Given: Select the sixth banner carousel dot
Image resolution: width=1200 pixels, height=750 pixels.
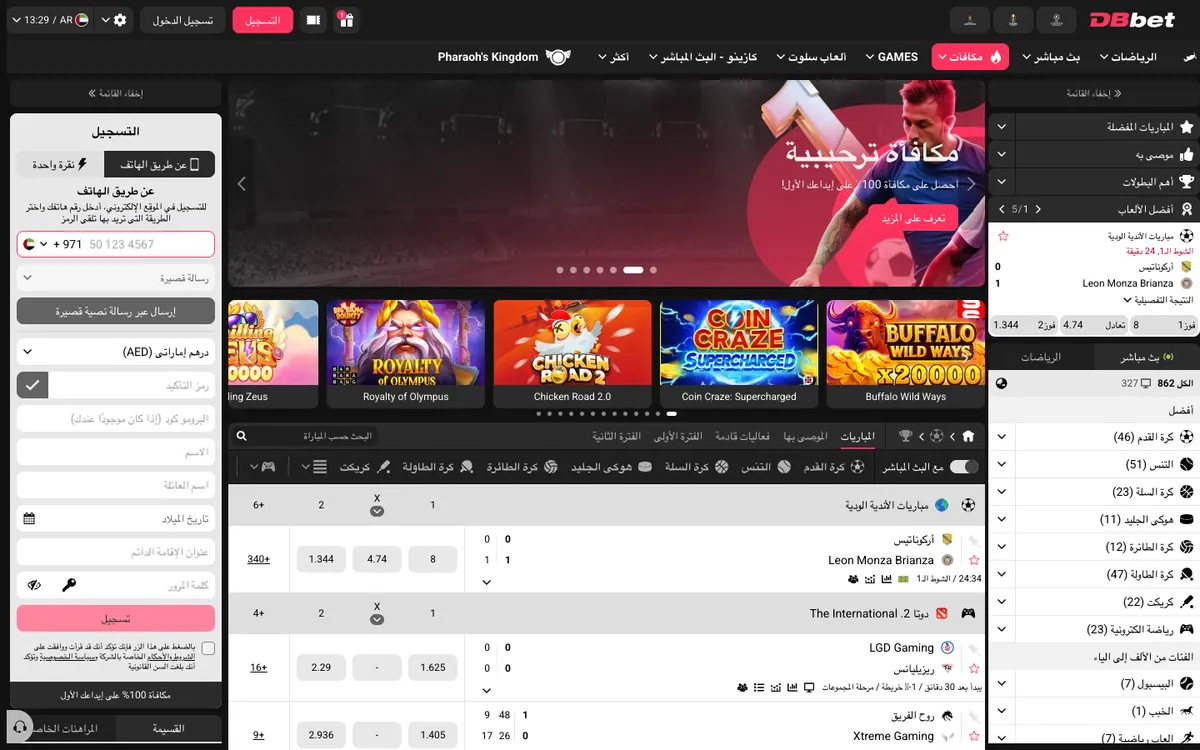Looking at the screenshot, I should 632,270.
